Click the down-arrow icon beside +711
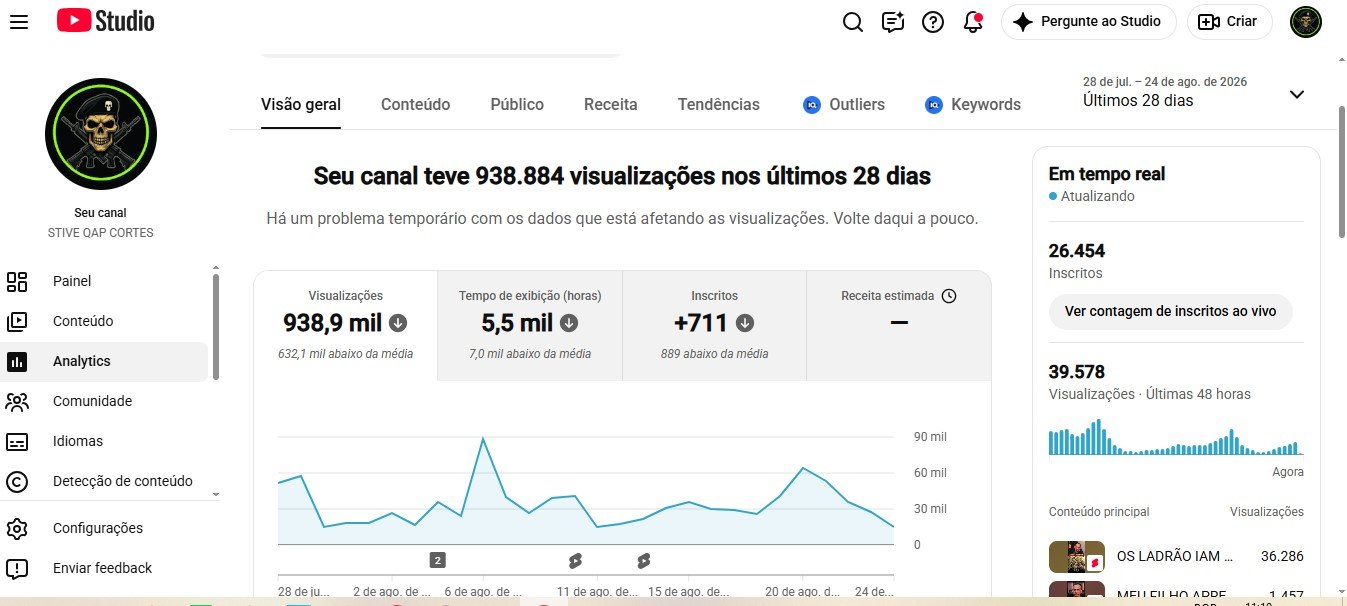This screenshot has width=1347, height=606. click(745, 323)
